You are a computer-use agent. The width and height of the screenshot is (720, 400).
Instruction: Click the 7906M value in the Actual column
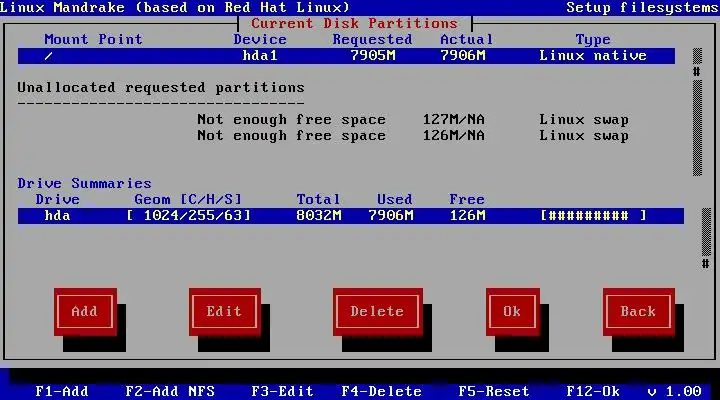(x=462, y=56)
